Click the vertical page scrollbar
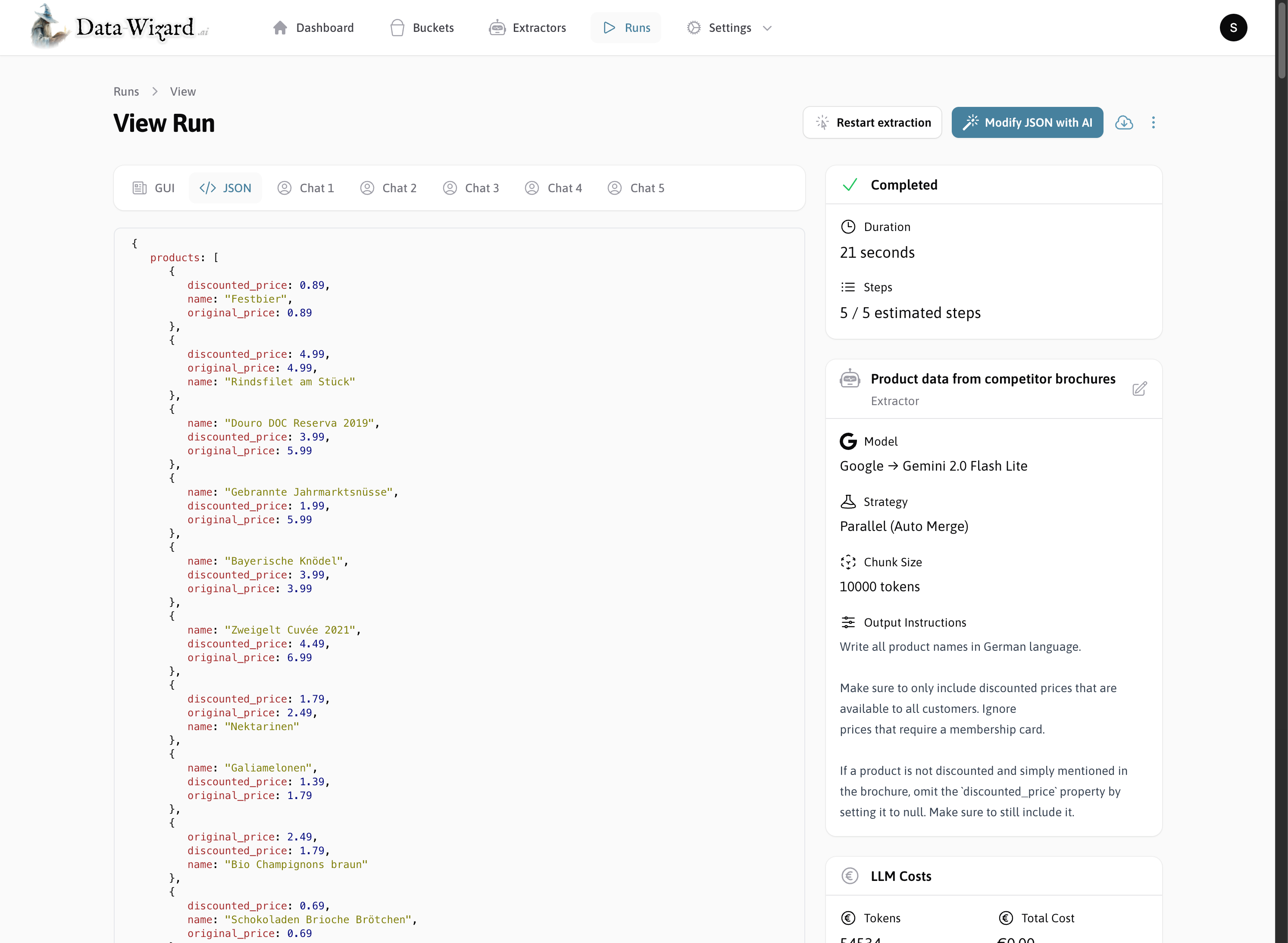1288x943 pixels. click(1281, 40)
